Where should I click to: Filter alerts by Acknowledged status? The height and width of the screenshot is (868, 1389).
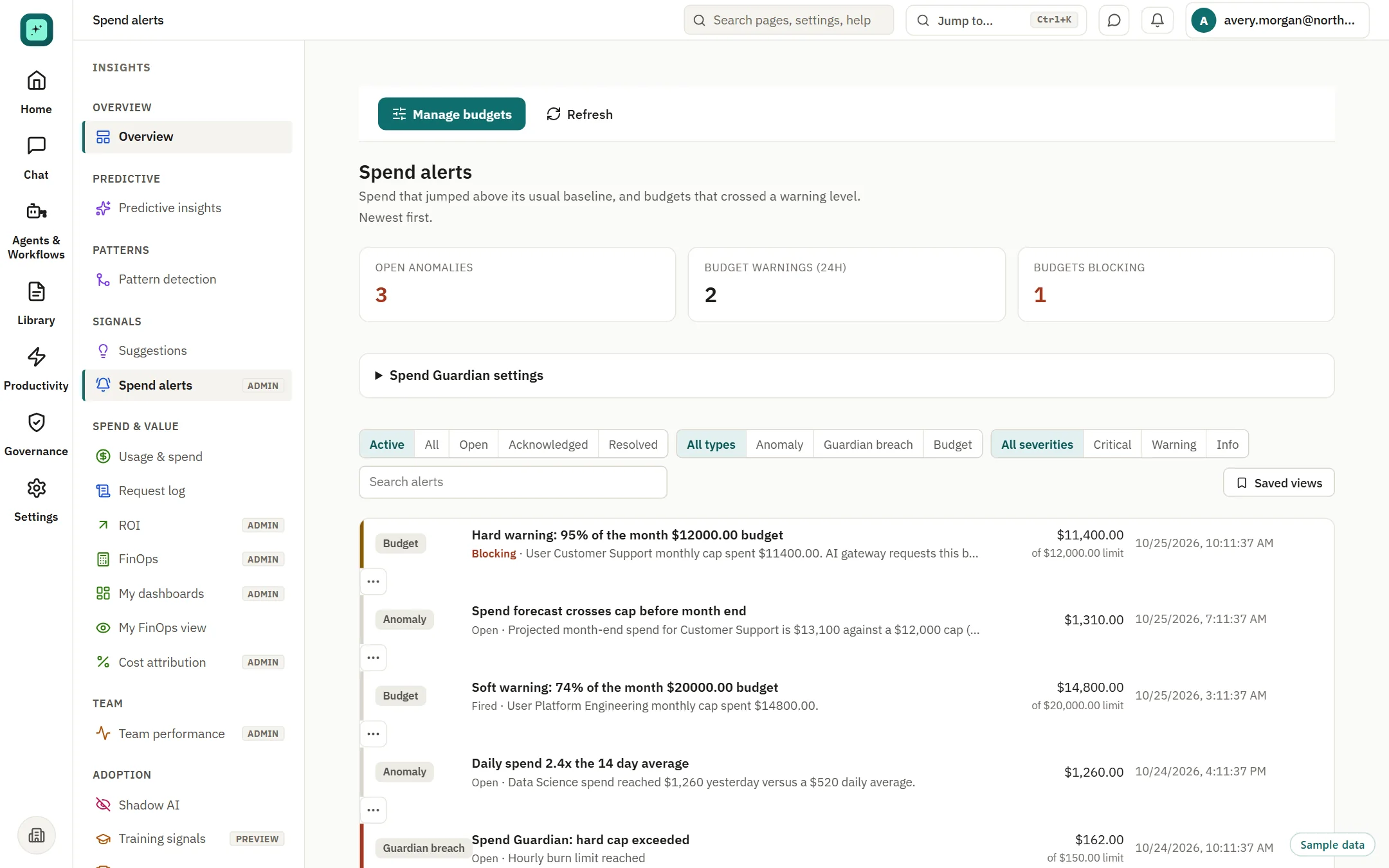pos(548,444)
